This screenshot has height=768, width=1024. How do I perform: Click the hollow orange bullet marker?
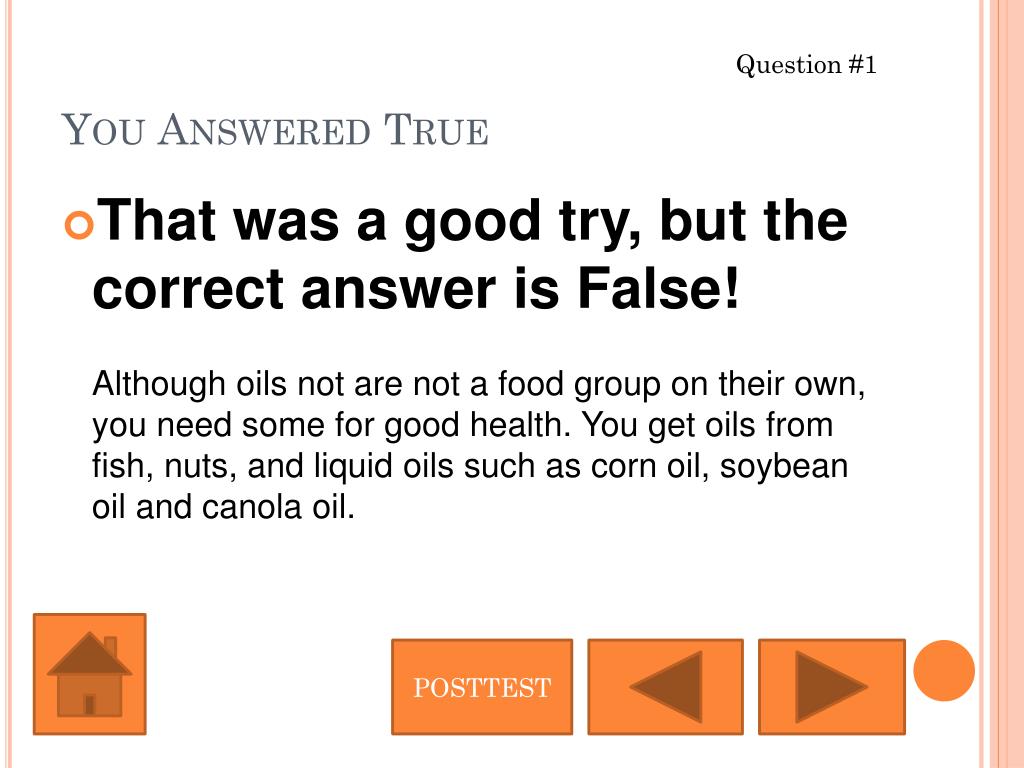tap(79, 225)
